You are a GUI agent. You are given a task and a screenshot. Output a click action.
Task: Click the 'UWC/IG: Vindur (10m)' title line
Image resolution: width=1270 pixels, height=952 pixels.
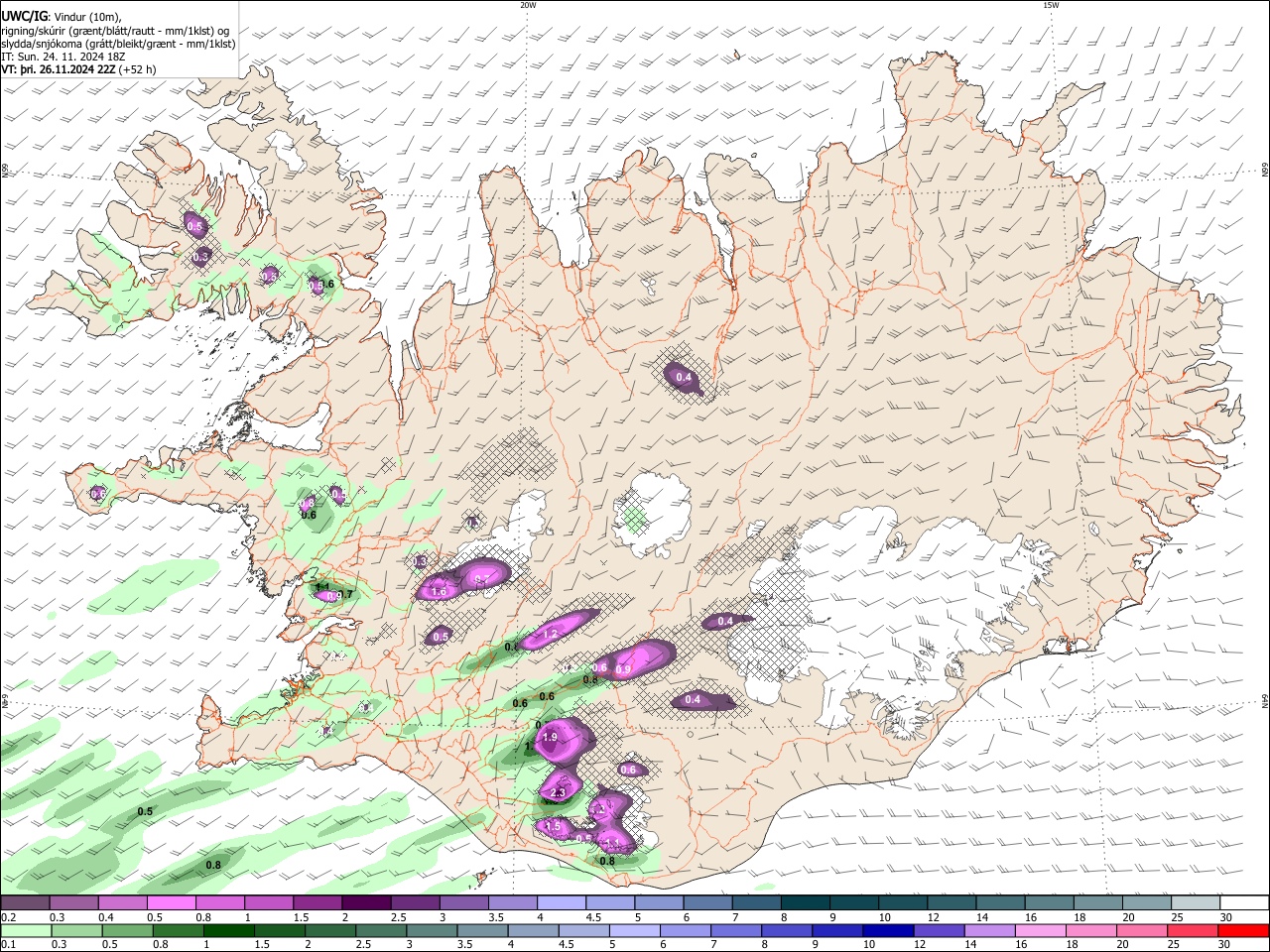click(61, 15)
